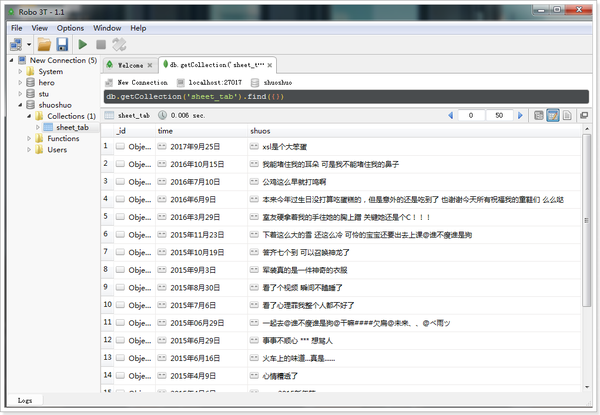Expand the Functions folder

point(29,138)
